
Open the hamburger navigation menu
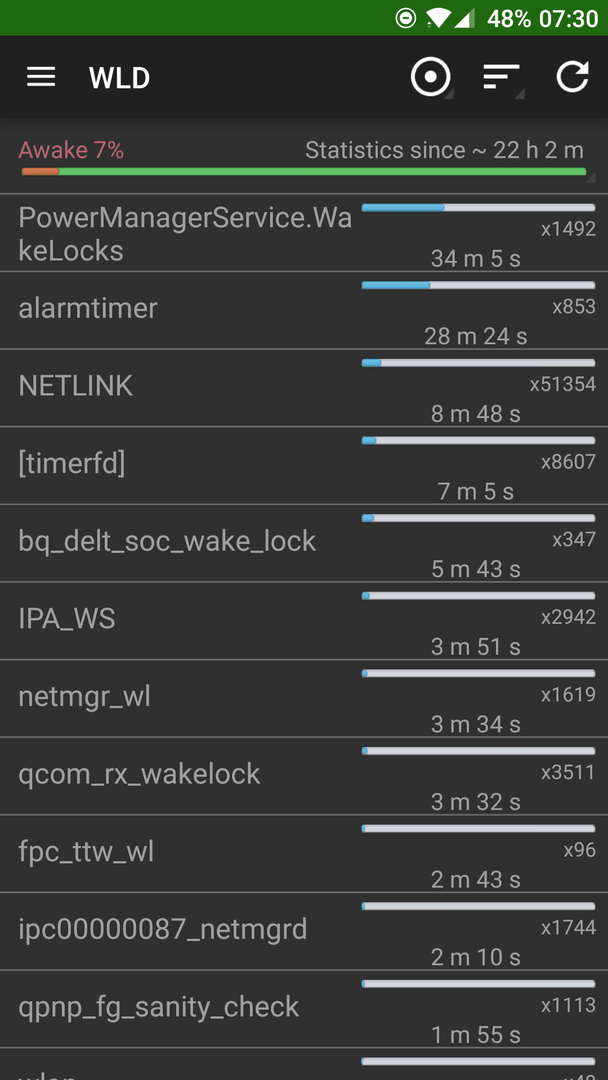[41, 78]
